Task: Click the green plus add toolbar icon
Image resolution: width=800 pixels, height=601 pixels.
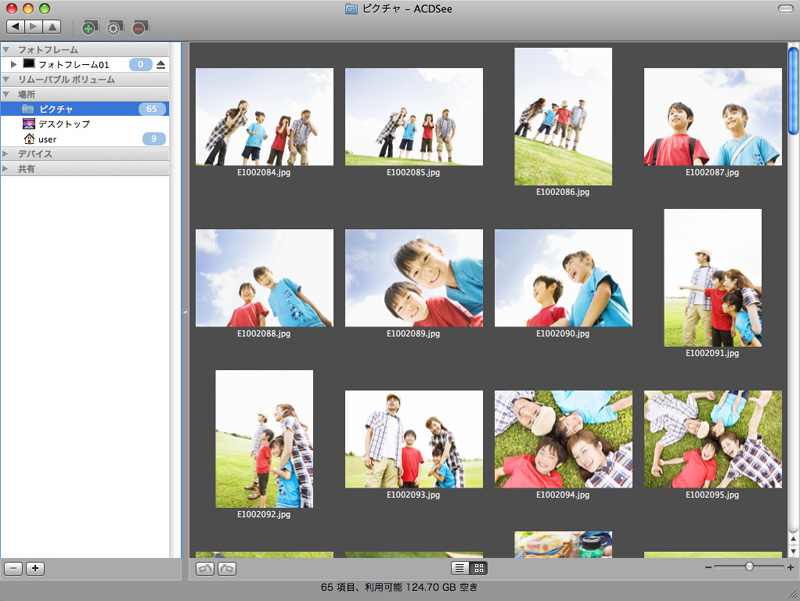Action: 89,28
